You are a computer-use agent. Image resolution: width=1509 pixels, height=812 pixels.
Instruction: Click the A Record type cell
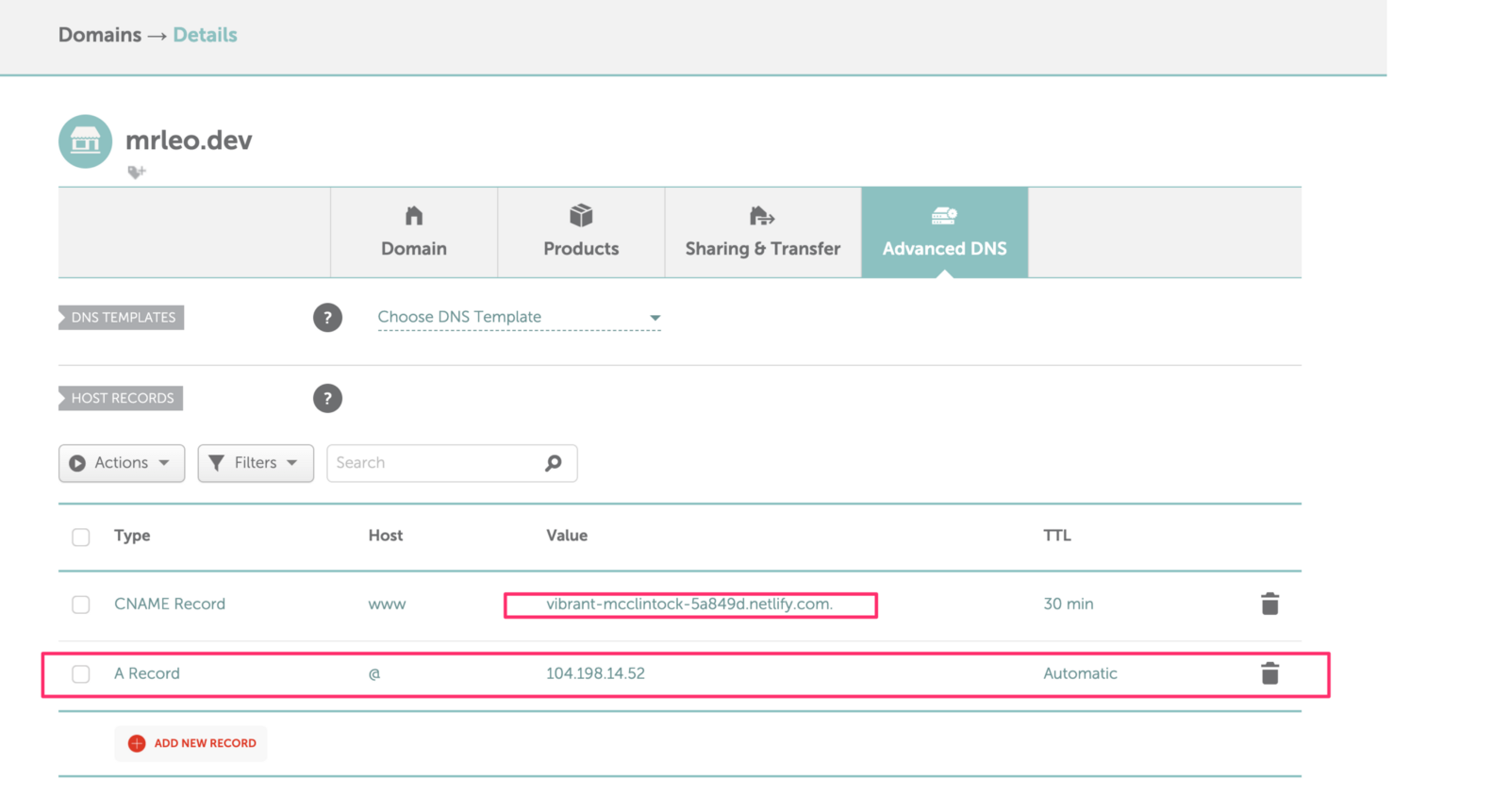coord(147,673)
